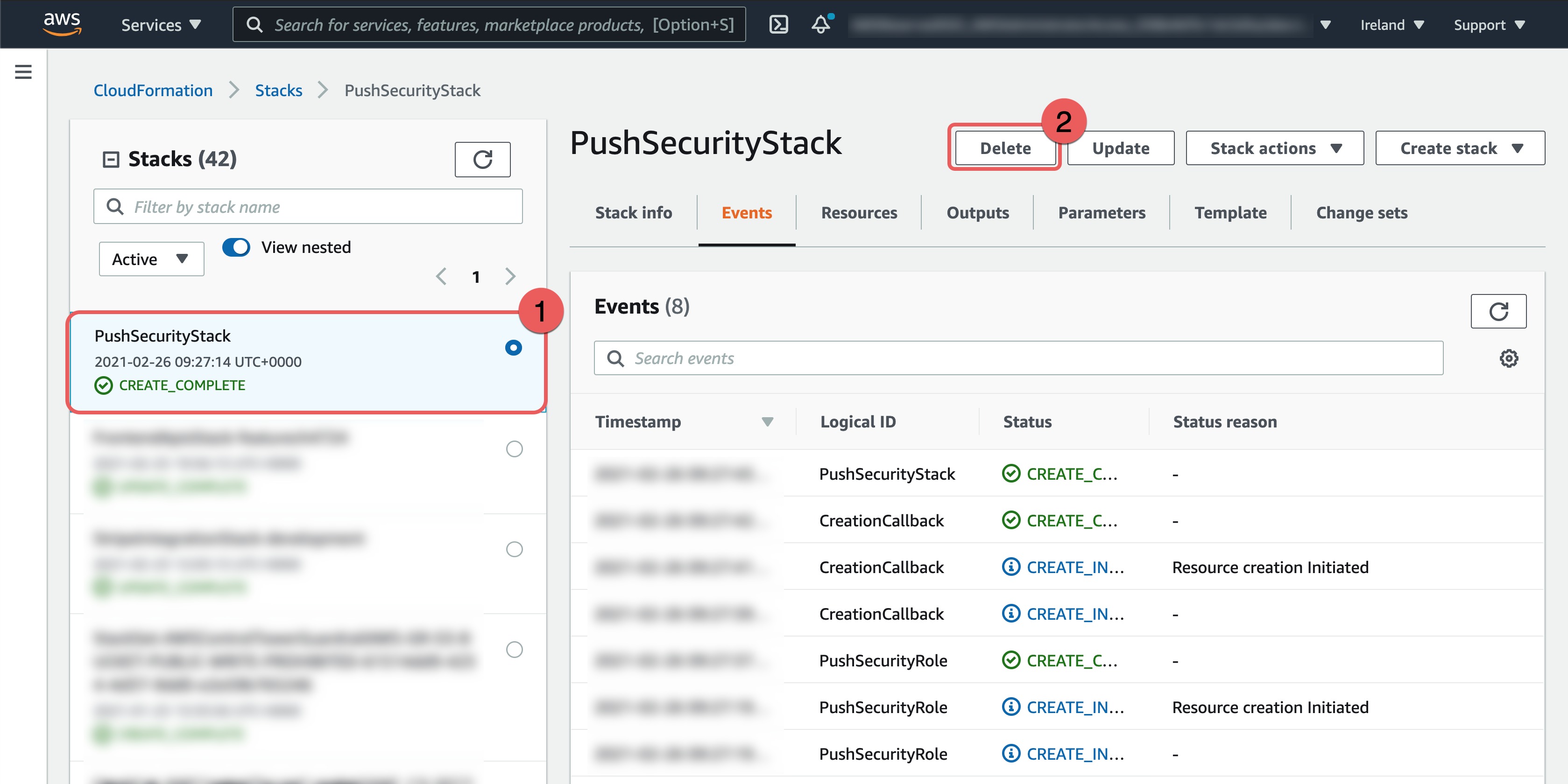Switch to the Parameters tab
The image size is (1568, 784).
click(x=1102, y=213)
